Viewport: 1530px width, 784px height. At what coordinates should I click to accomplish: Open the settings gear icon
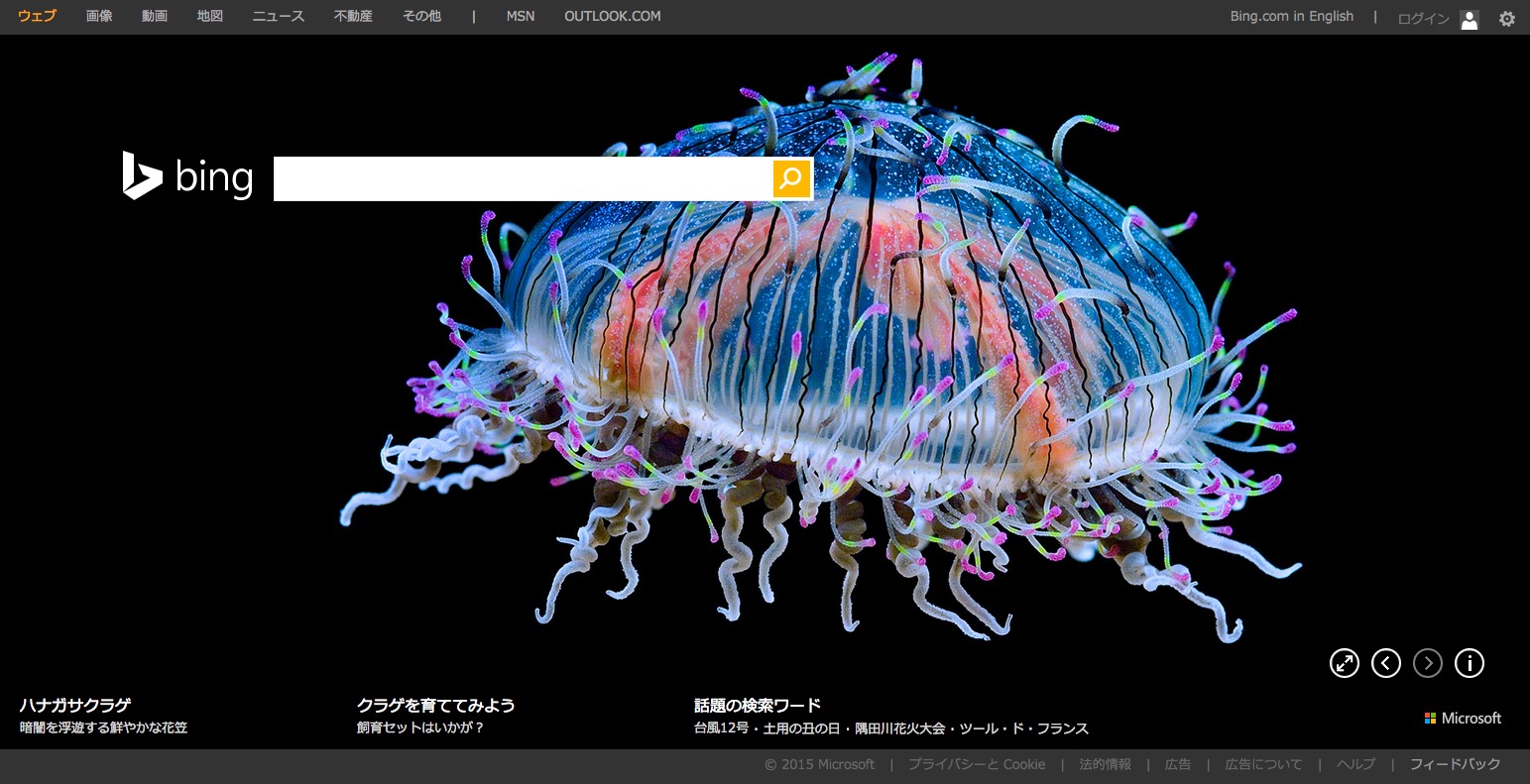1506,19
